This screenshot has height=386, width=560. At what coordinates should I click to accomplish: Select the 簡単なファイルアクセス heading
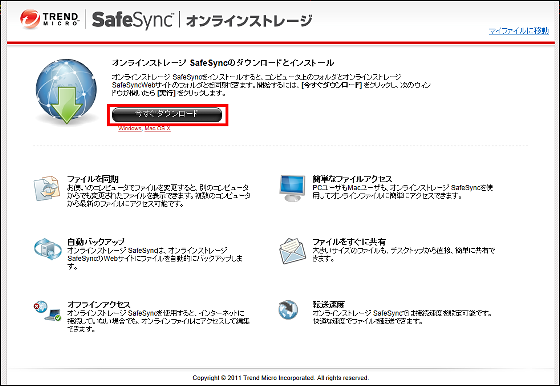[352, 179]
